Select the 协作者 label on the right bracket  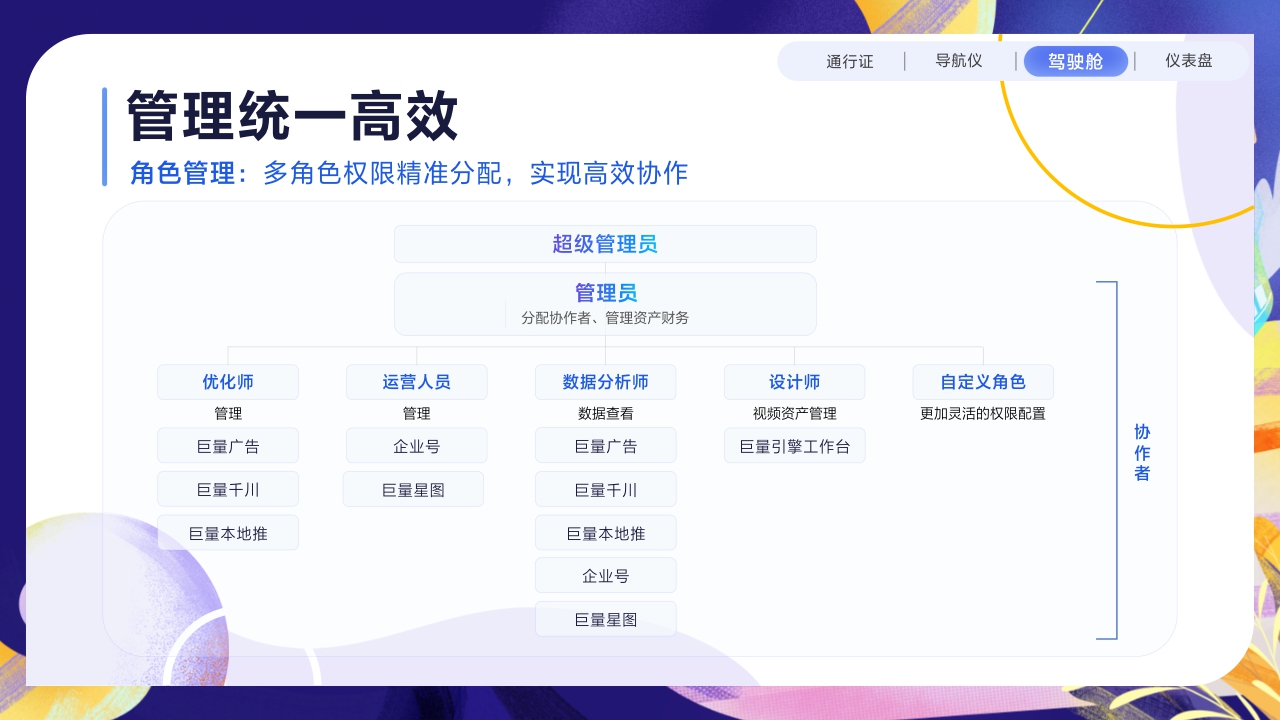pyautogui.click(x=1142, y=452)
